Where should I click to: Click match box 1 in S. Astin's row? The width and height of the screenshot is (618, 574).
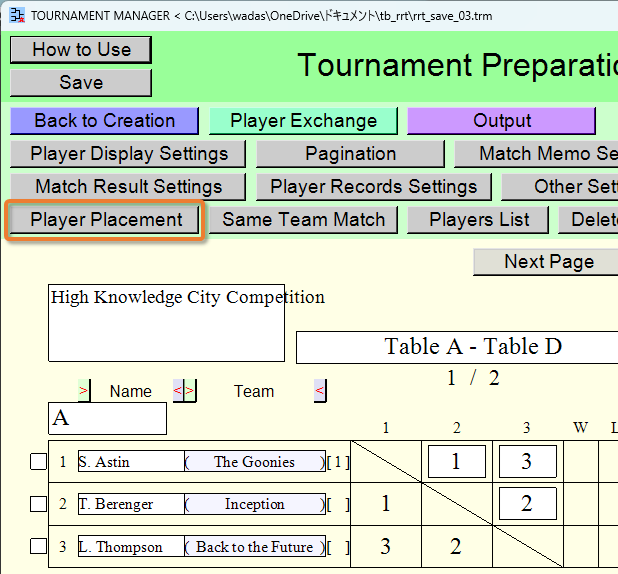(457, 461)
